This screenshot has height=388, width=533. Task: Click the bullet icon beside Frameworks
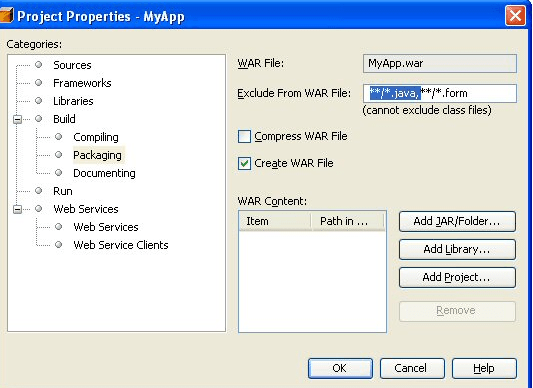coord(39,83)
